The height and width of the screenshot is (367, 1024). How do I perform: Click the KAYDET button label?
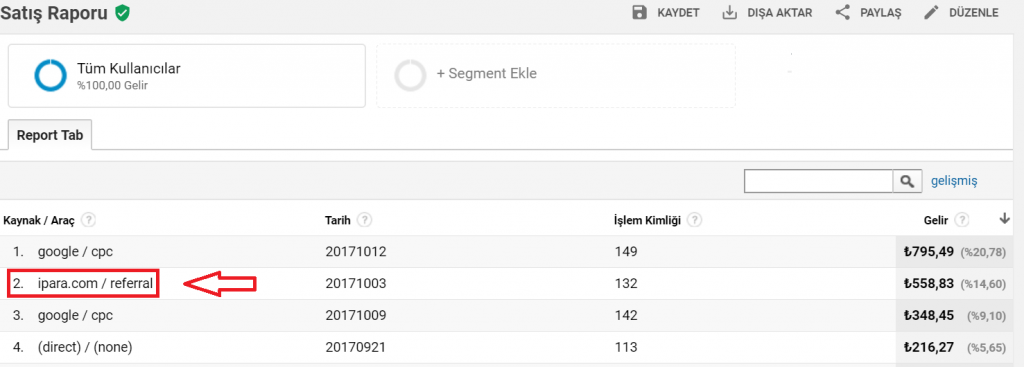click(678, 13)
